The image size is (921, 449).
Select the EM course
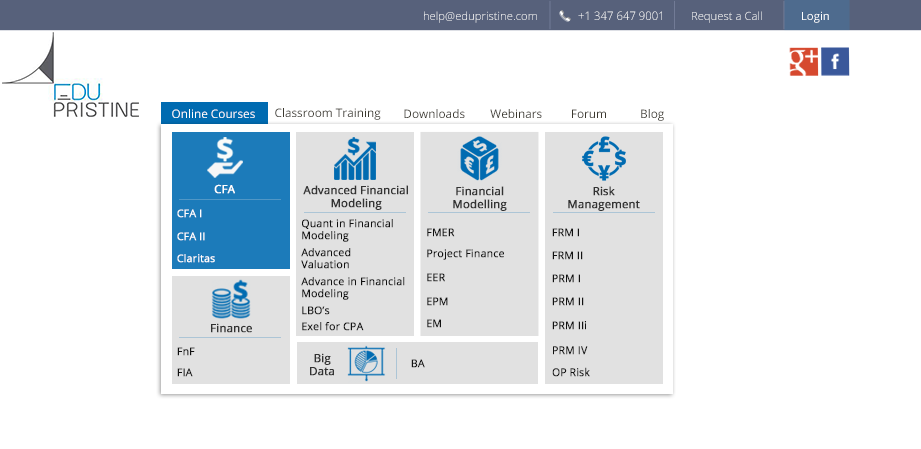point(434,324)
